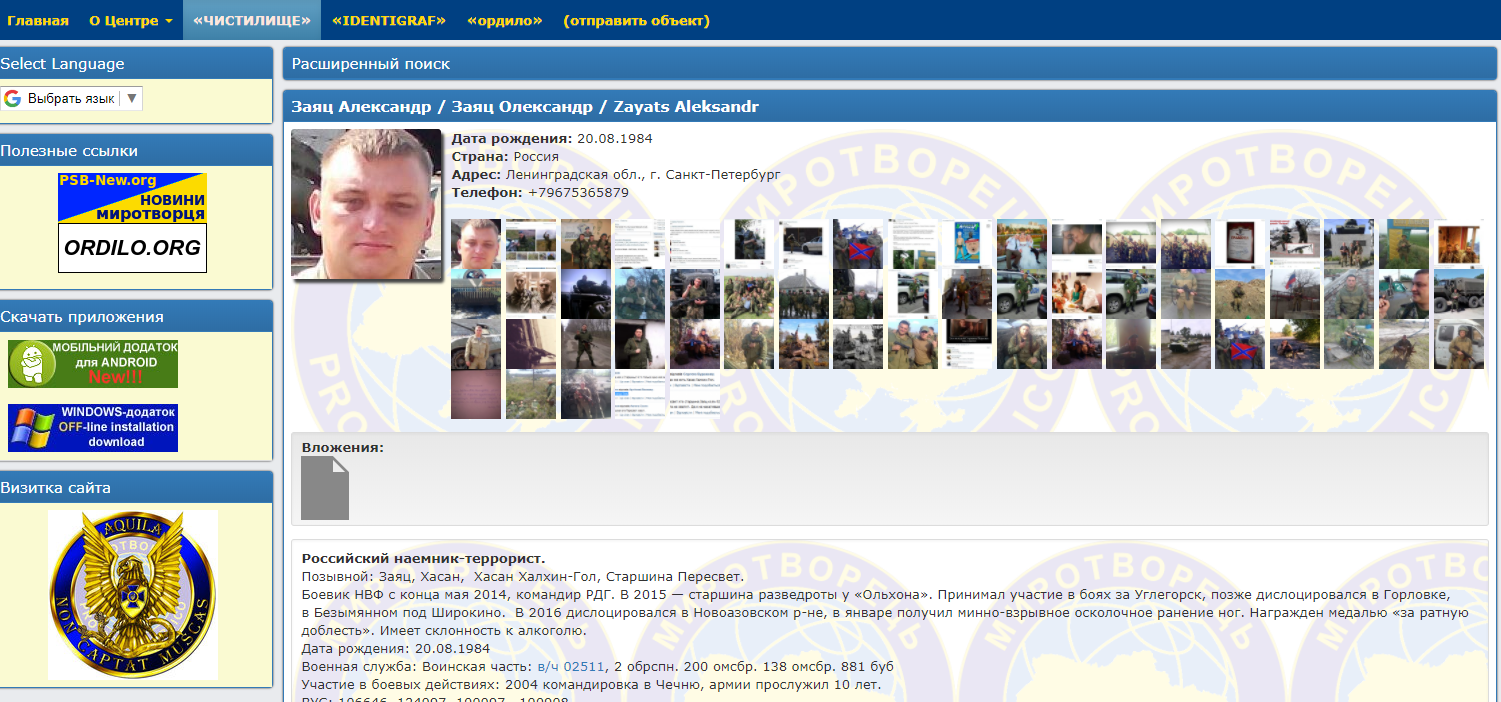
Task: Click the large main profile photo
Action: [x=366, y=204]
